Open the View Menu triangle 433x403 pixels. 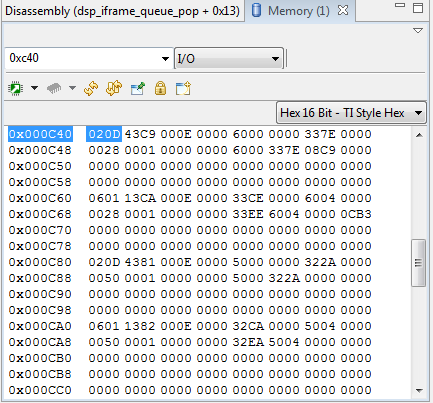(418, 31)
